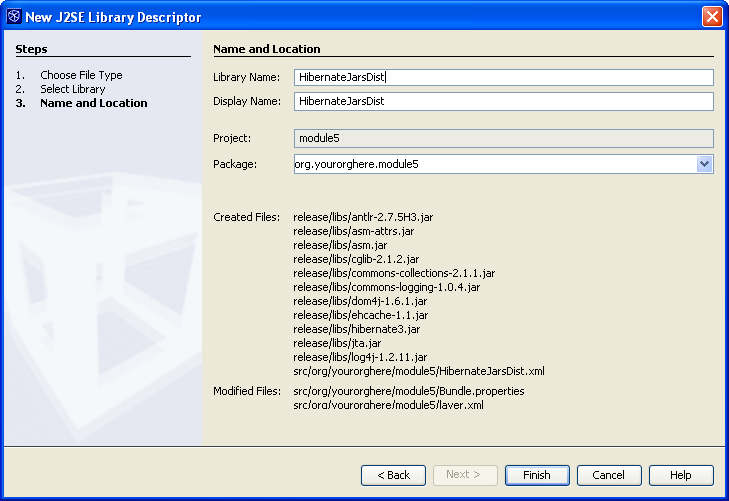The image size is (729, 501).
Task: Click the 'Modified Files:' label
Action: point(247,391)
